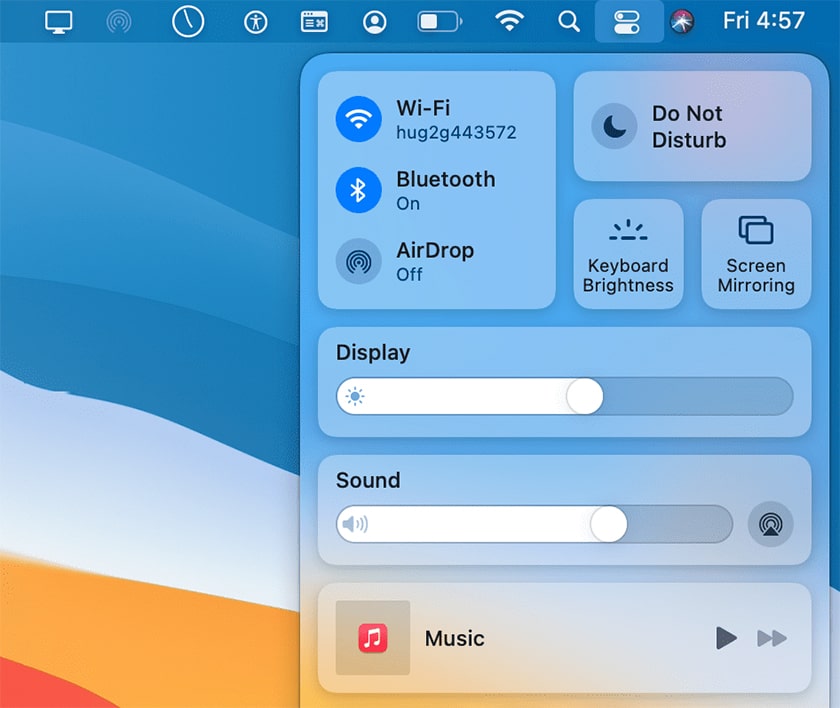Toggle Bluetooth with the blue round button
The width and height of the screenshot is (840, 708).
coord(358,190)
